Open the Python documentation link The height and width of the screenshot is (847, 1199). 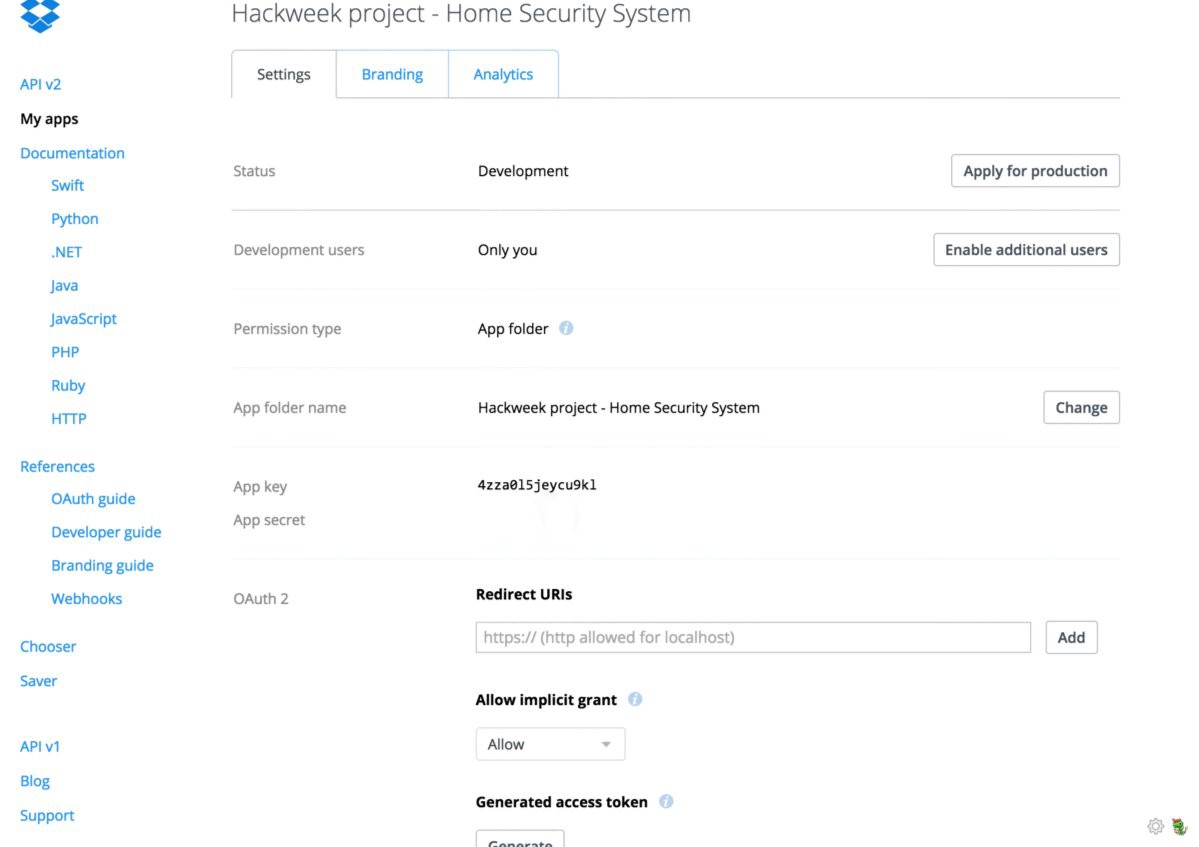75,219
